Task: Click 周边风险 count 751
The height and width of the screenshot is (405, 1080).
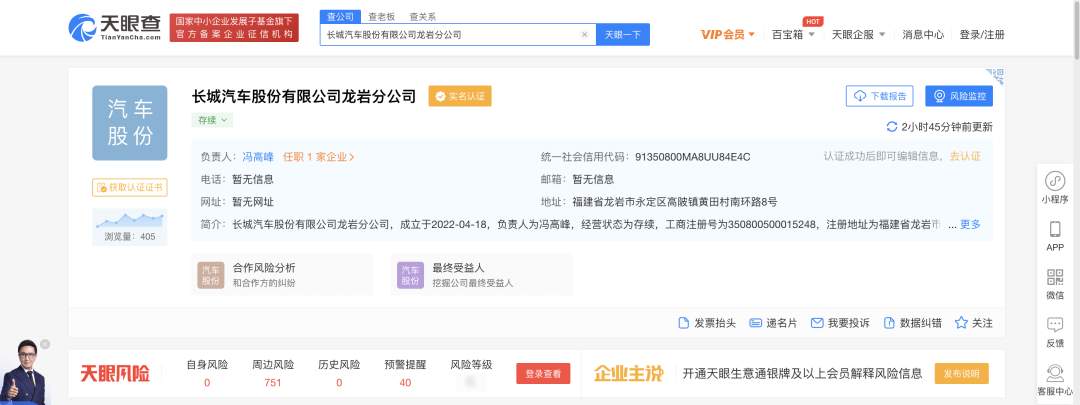Action: coord(273,383)
